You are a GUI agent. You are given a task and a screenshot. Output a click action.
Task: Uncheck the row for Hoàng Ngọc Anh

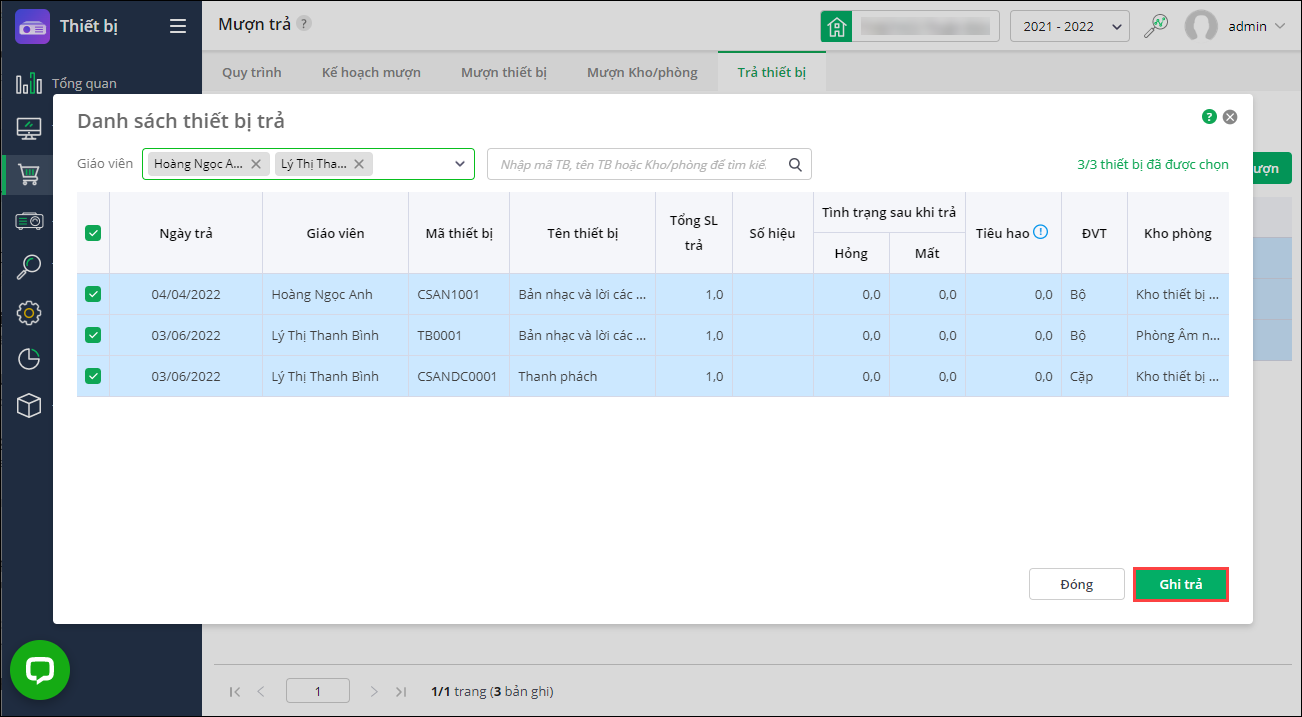(93, 294)
